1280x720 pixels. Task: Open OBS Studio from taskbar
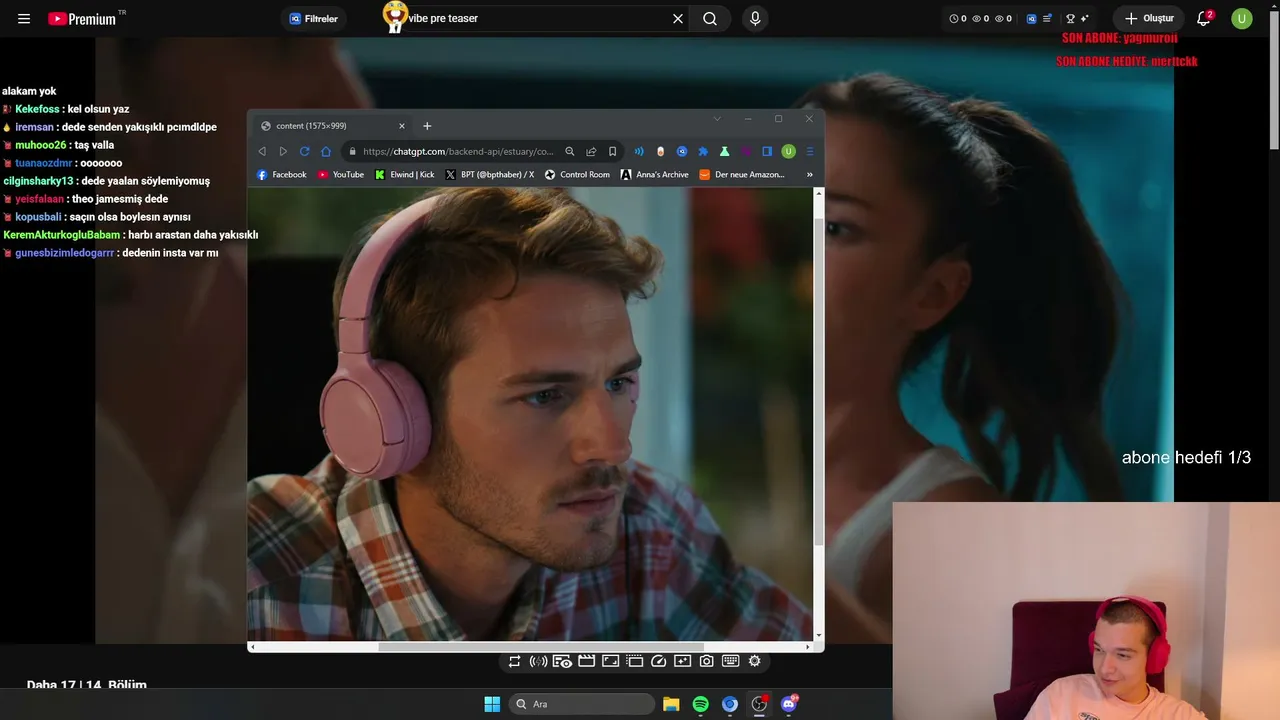(759, 704)
